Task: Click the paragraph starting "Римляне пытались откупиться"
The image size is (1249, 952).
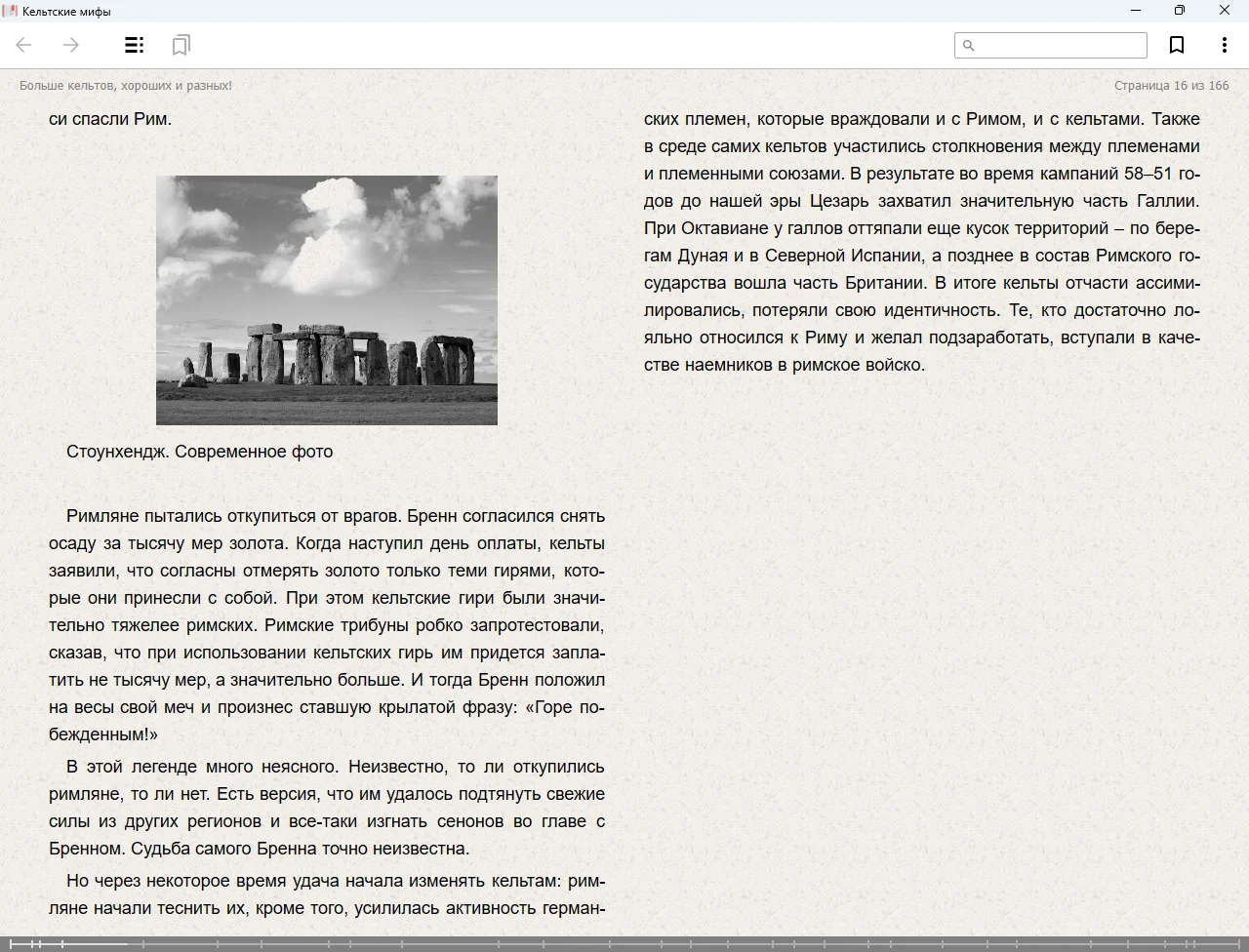Action: coord(327,624)
